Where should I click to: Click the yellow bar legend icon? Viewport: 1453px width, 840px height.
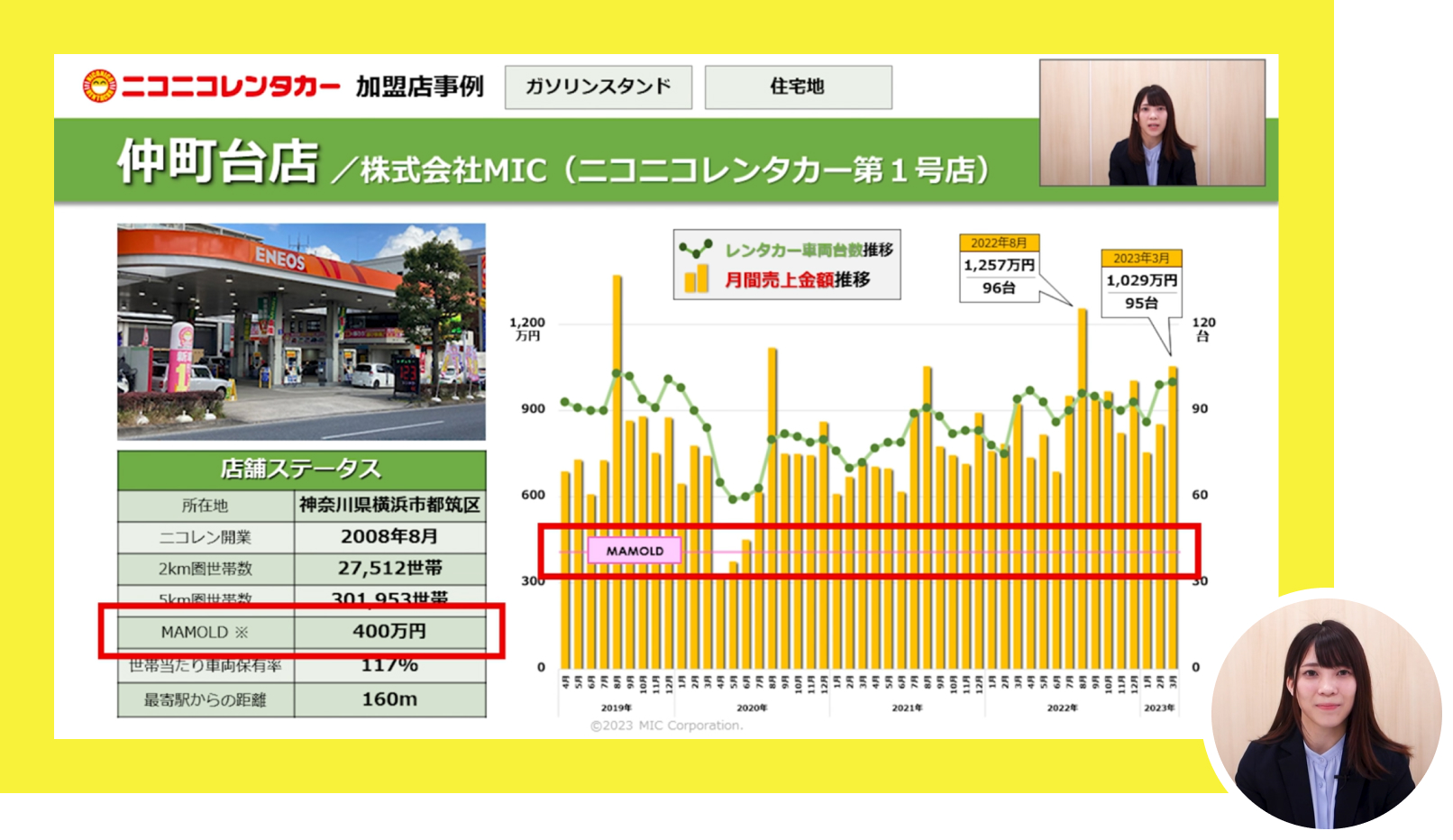(696, 278)
